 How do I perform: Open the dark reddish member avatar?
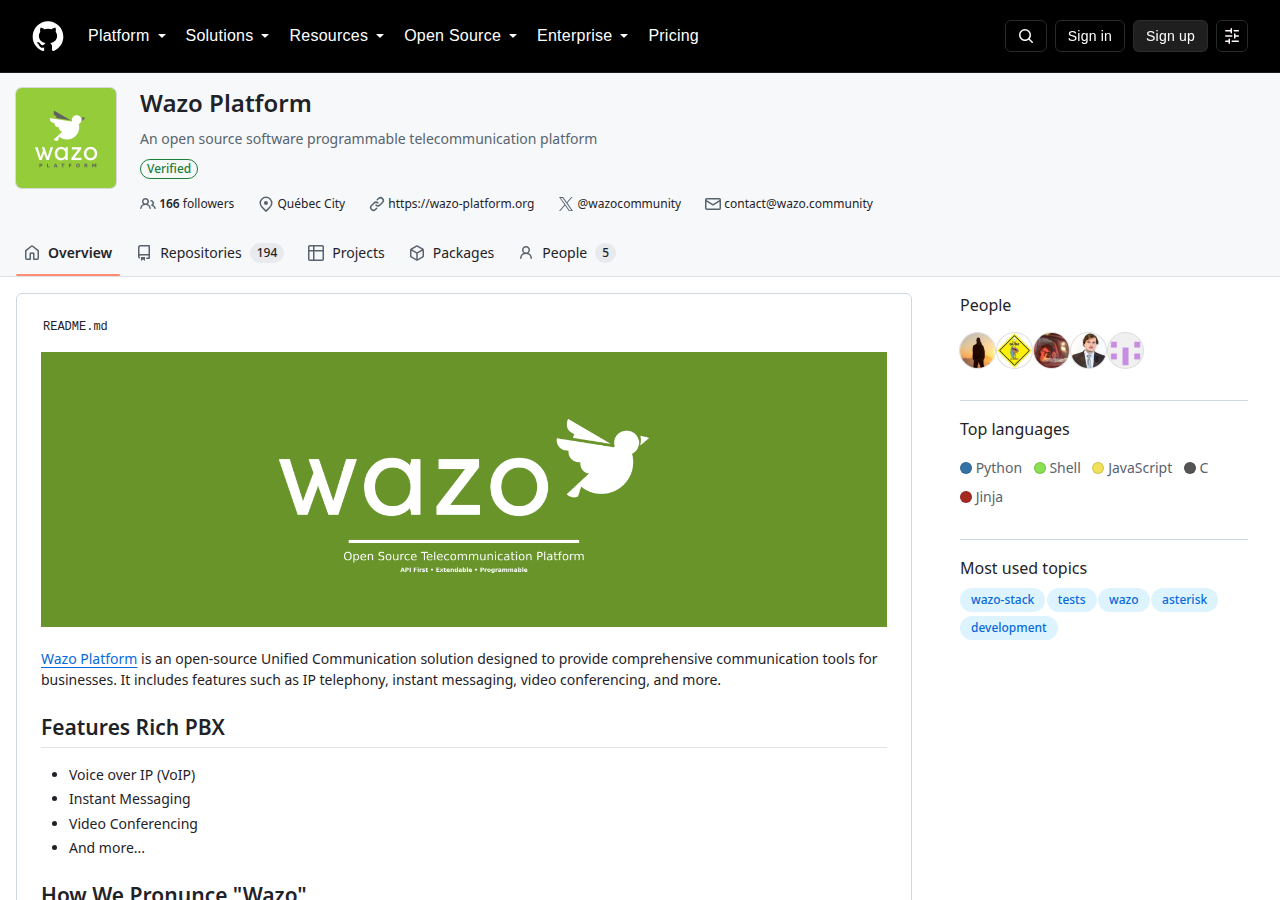pos(1052,351)
